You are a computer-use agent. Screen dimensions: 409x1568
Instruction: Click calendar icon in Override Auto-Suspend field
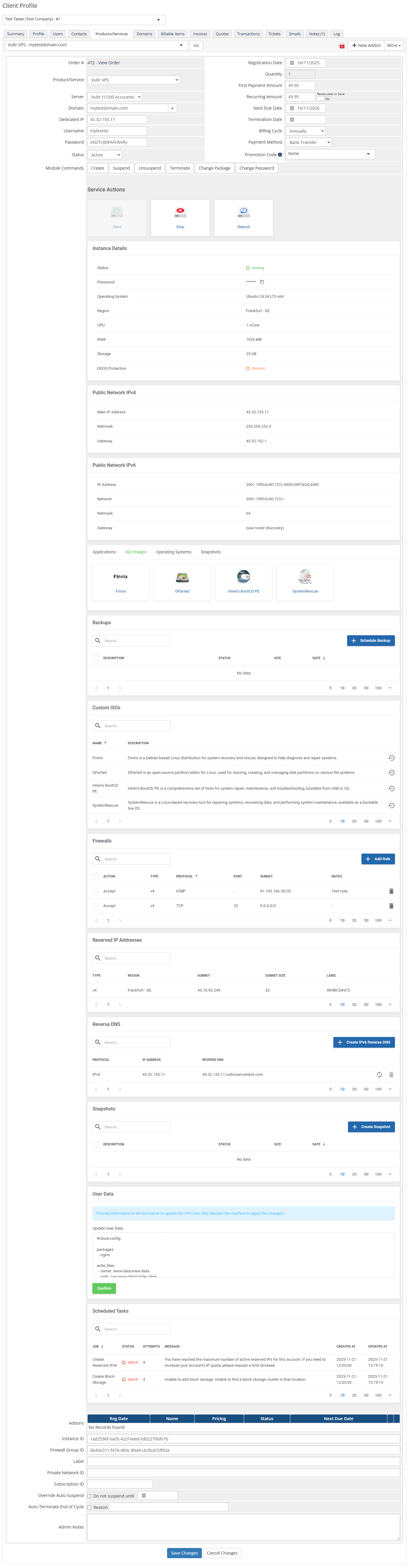(x=144, y=1495)
